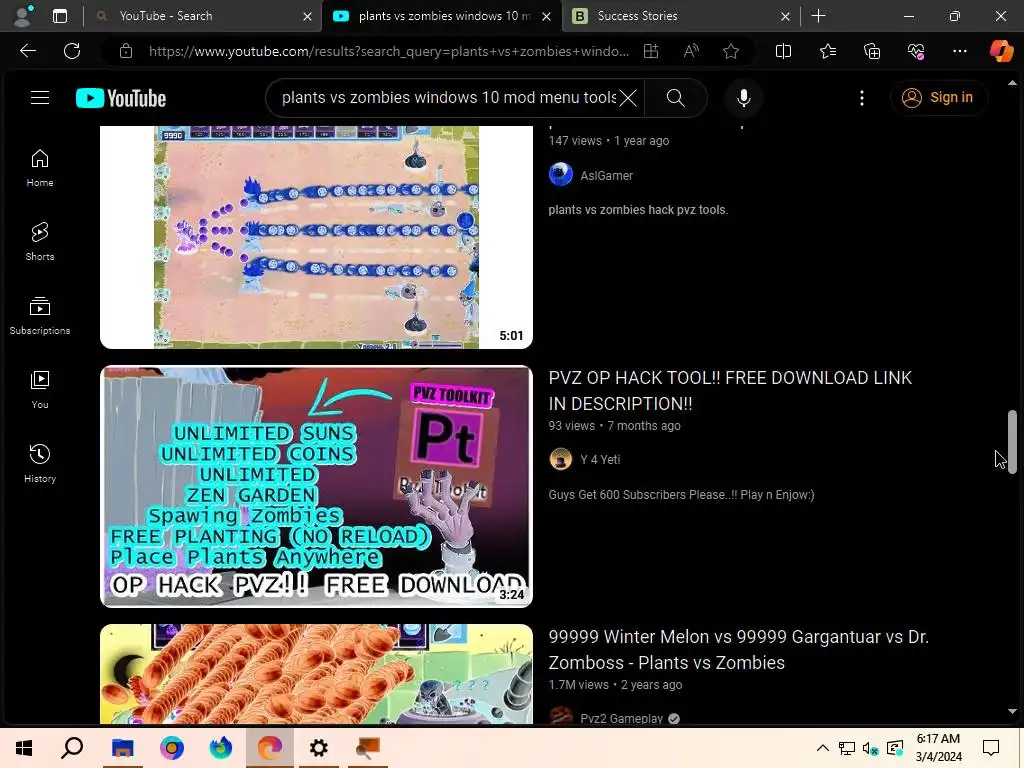Visit the Y 4 Yeti channel name
The image size is (1024, 768).
click(600, 460)
